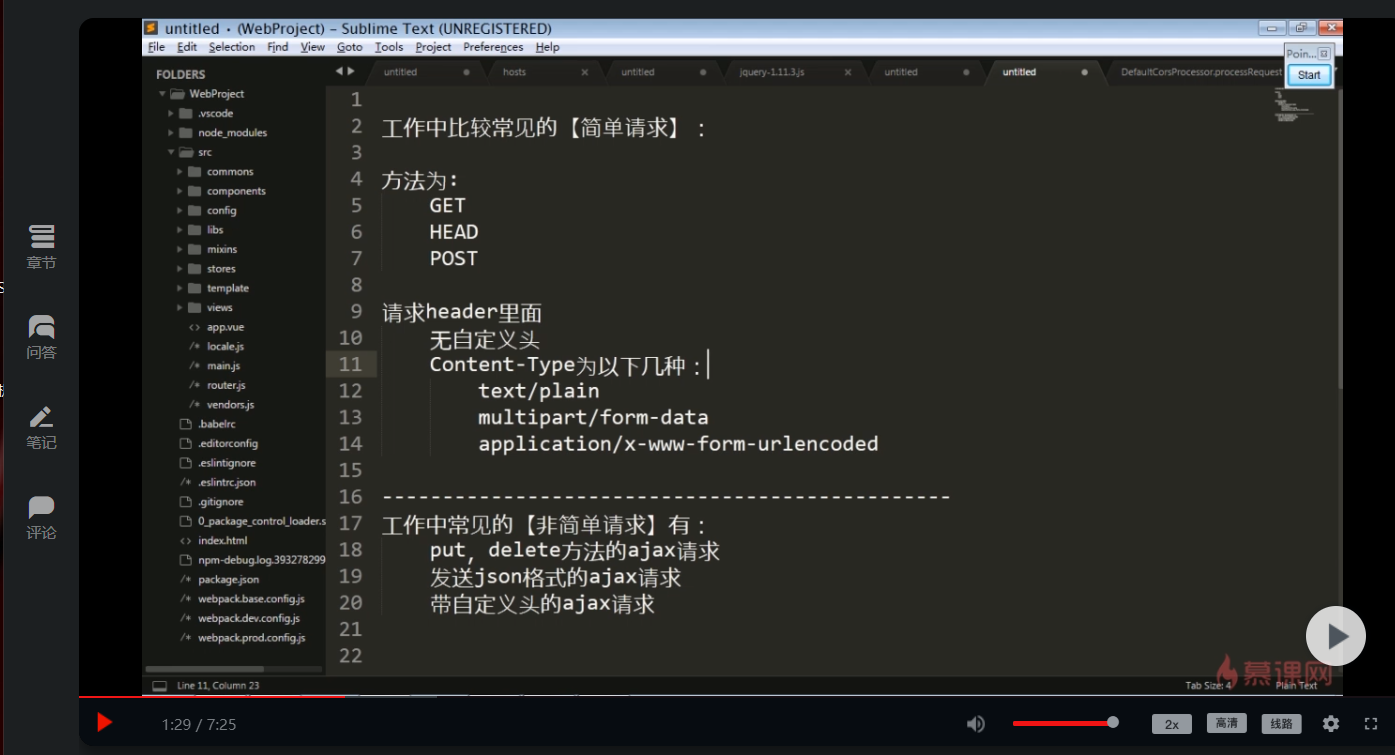Open video settings gear icon

pos(1331,724)
